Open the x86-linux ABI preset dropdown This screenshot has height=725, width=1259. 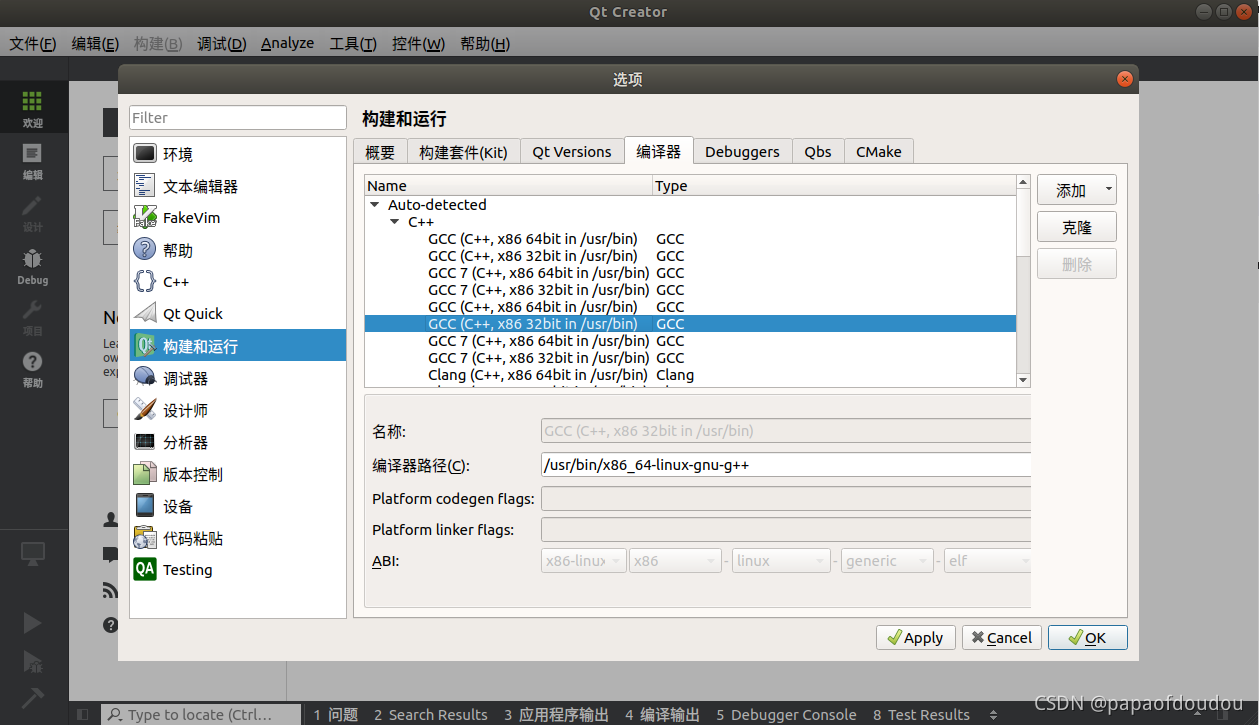coord(584,561)
